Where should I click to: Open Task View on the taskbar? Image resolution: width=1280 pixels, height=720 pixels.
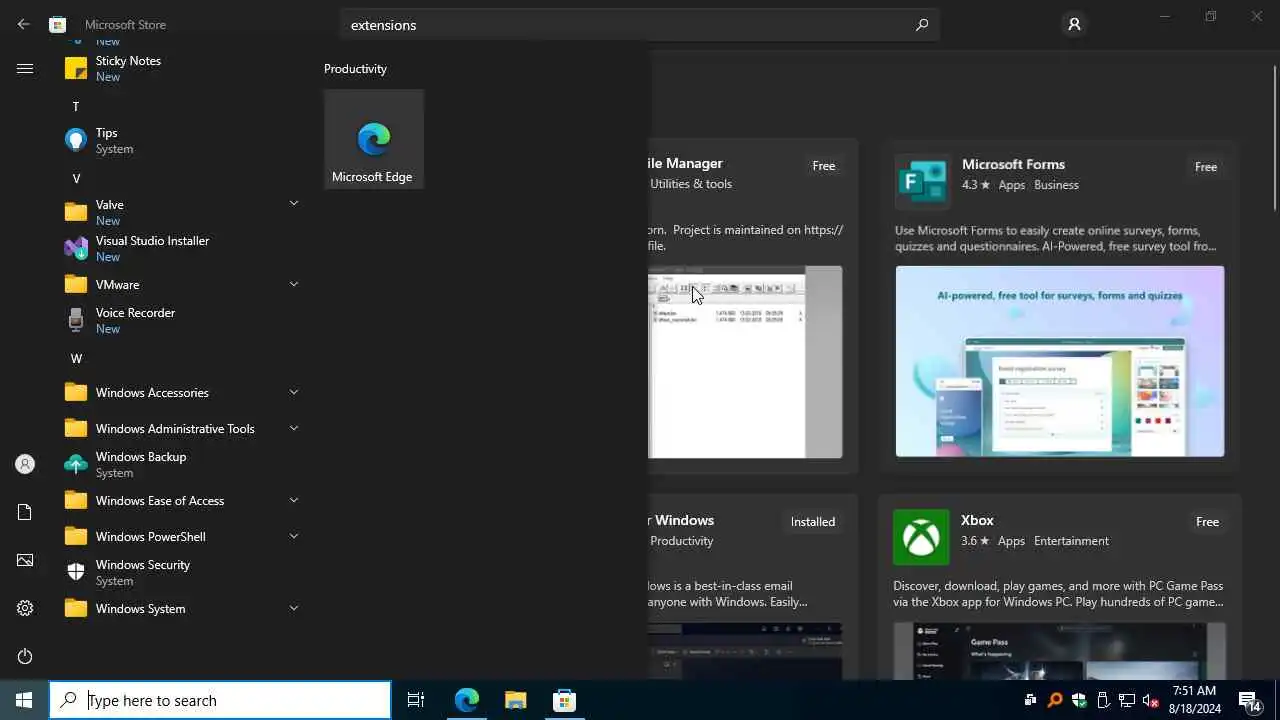point(416,700)
